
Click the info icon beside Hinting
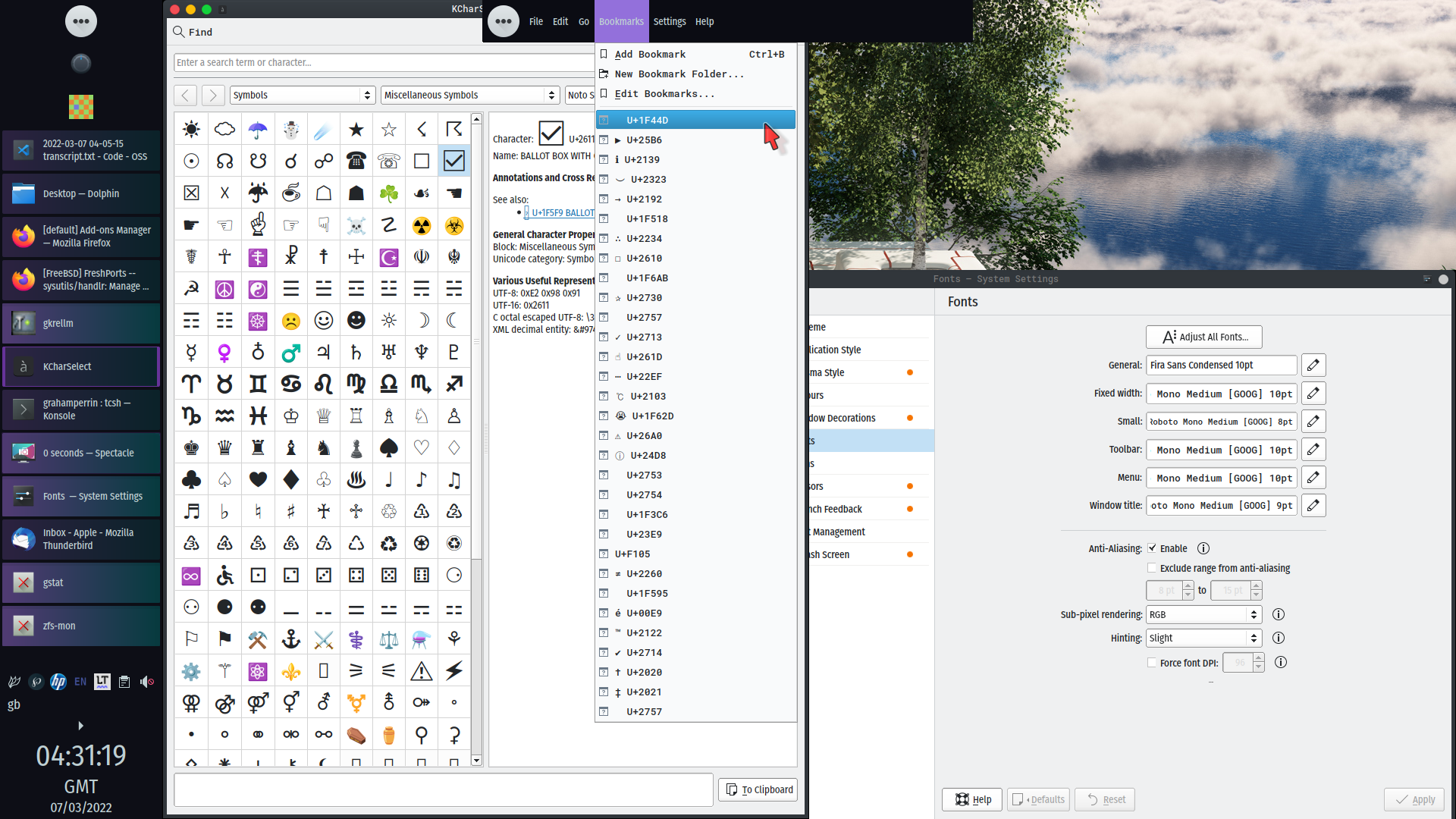tap(1278, 638)
